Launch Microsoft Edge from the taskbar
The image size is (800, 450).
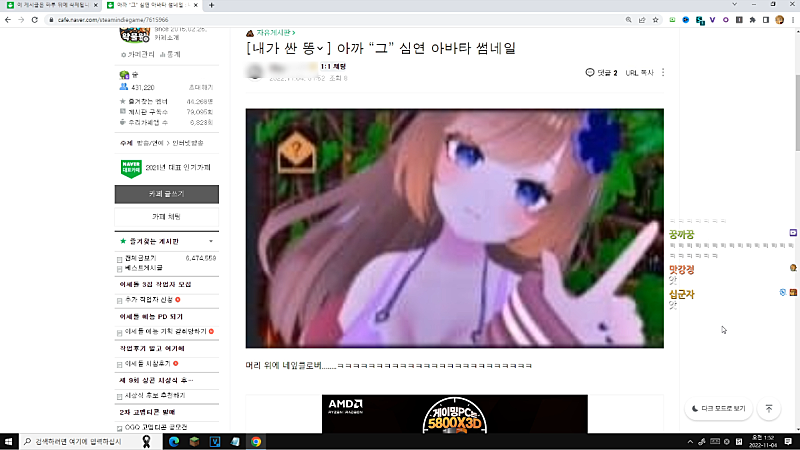click(x=174, y=441)
